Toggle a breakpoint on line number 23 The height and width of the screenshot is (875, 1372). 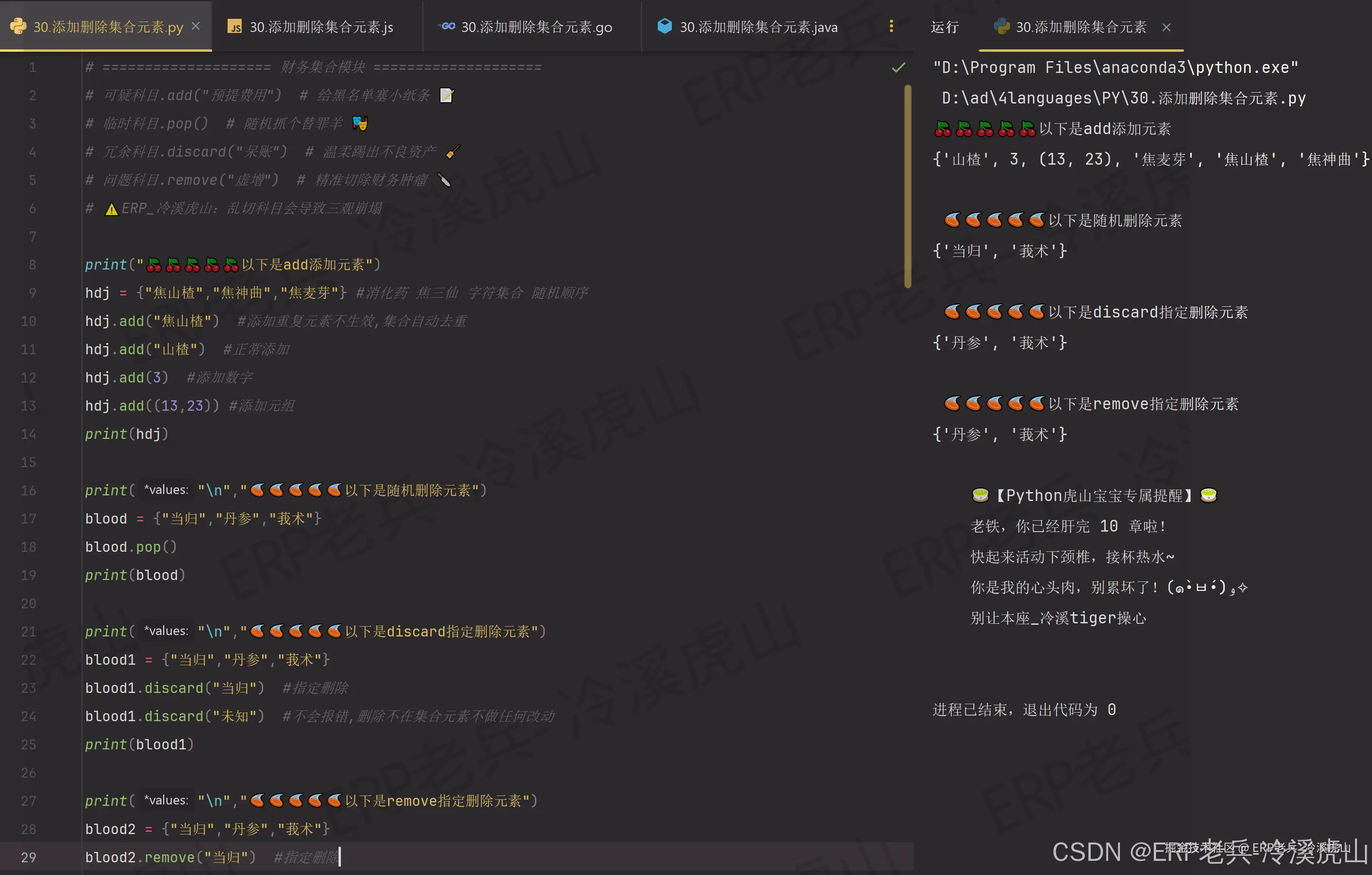29,688
